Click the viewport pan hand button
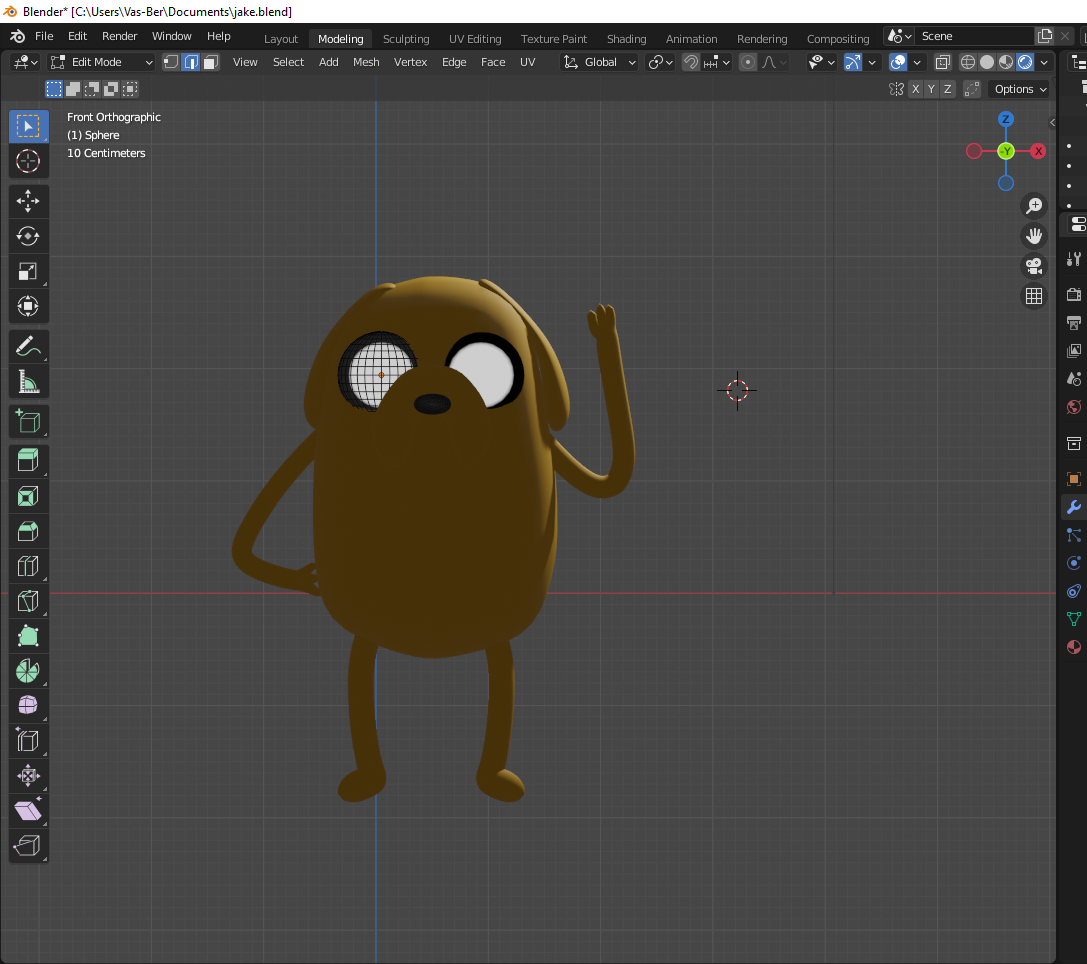 pos(1034,236)
